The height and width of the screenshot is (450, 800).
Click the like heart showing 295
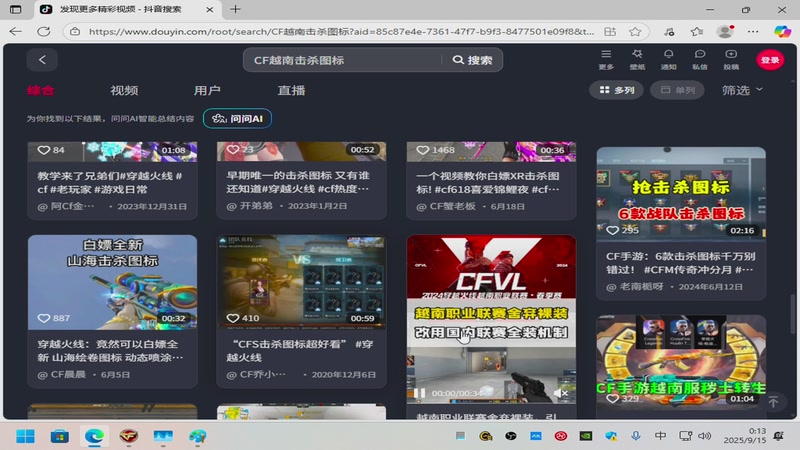612,230
